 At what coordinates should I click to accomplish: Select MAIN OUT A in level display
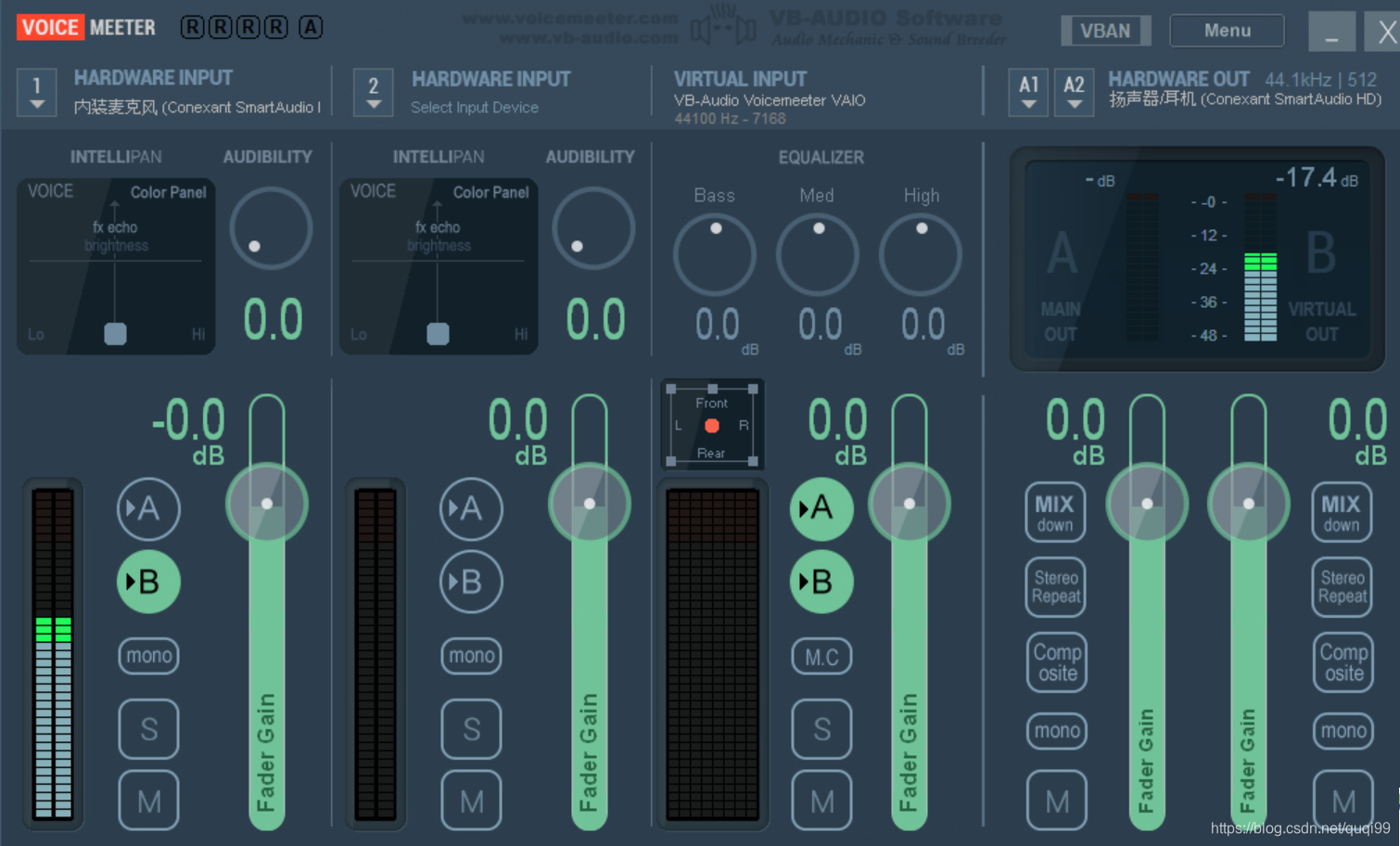pyautogui.click(x=1062, y=286)
